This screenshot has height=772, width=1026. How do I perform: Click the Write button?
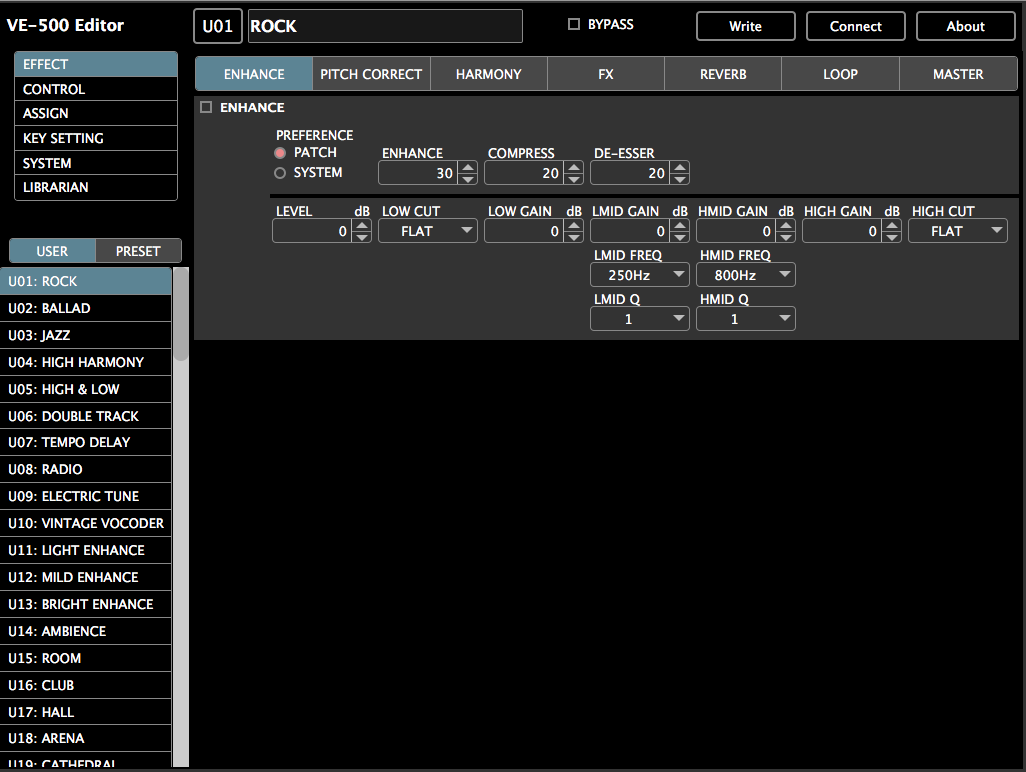[745, 26]
